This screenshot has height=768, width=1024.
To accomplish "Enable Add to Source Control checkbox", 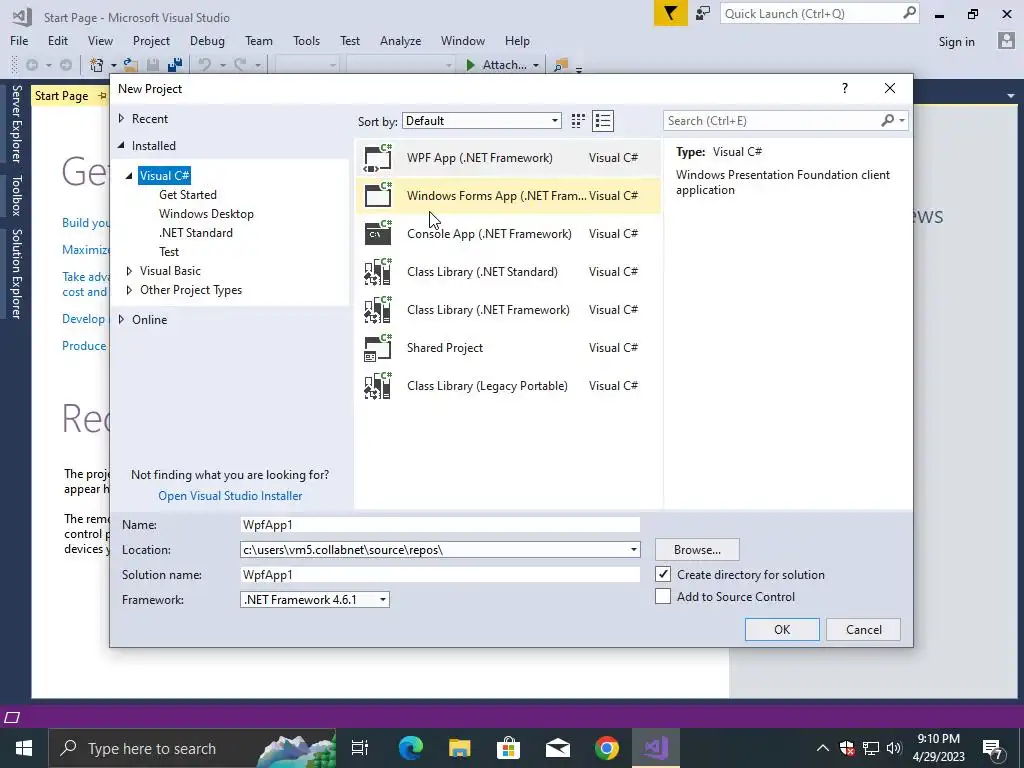I will click(x=663, y=596).
